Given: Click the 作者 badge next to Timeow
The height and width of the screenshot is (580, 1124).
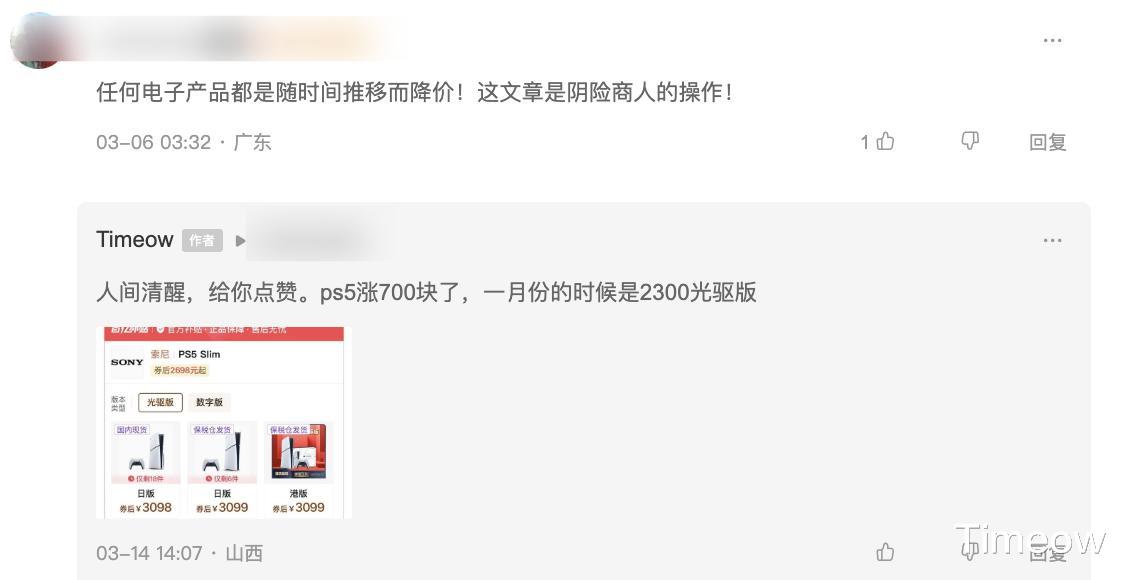Looking at the screenshot, I should (x=202, y=240).
